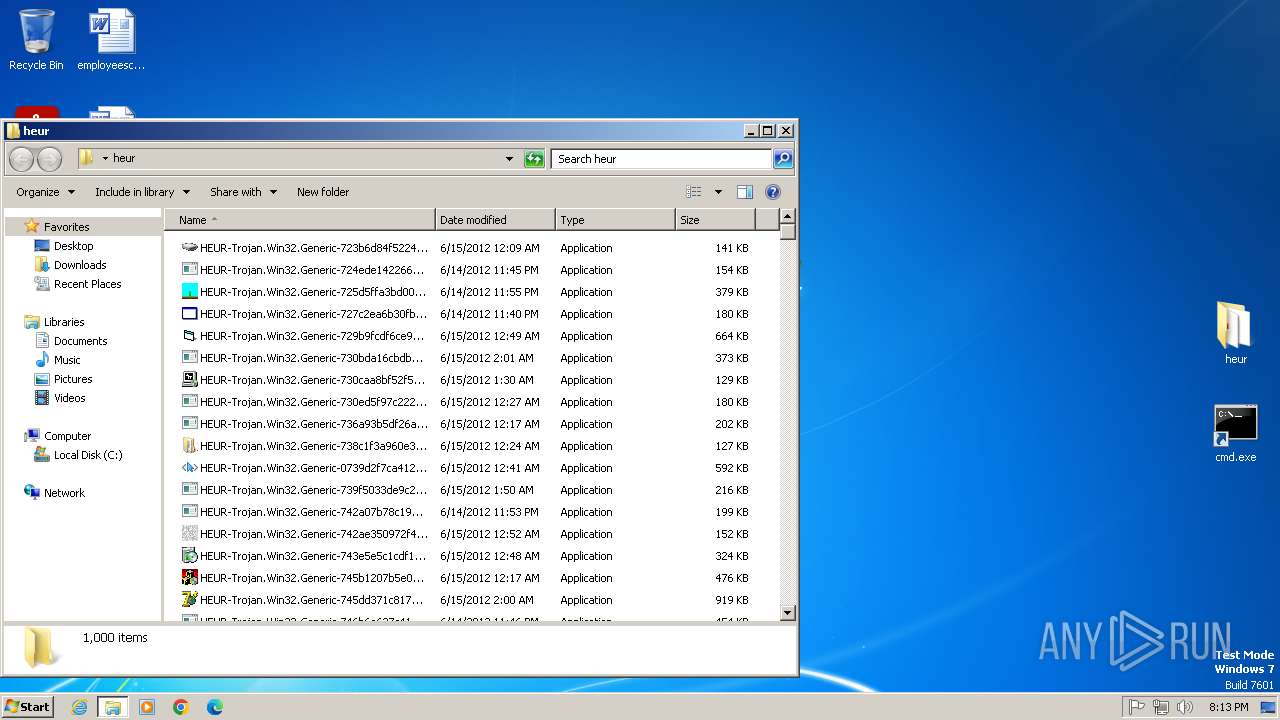The height and width of the screenshot is (720, 1280).
Task: Click icon of Generic-730caa8bf52f5 file
Action: coord(190,380)
